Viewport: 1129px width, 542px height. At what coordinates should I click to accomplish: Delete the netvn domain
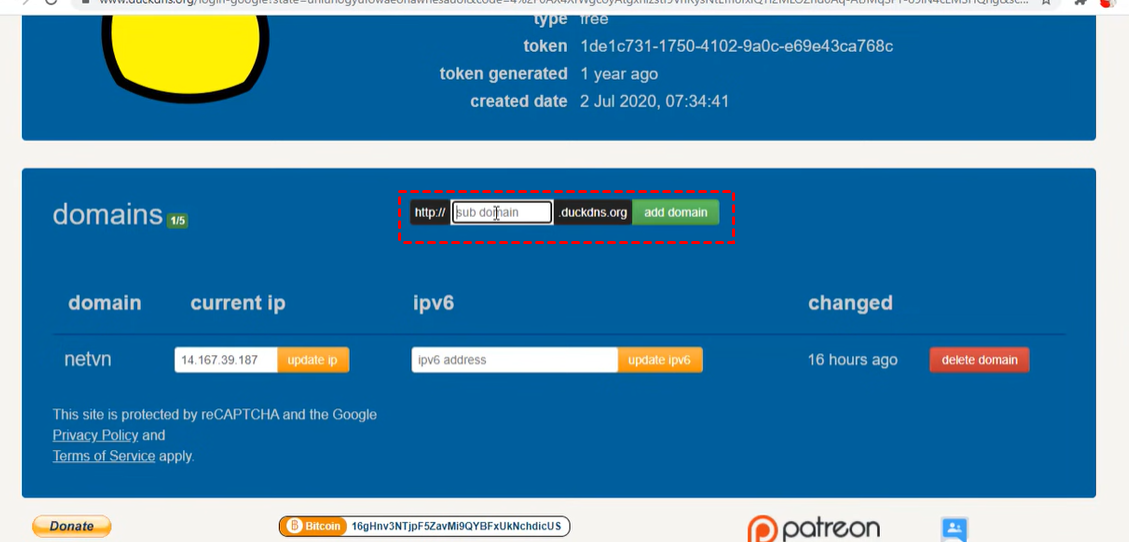979,360
